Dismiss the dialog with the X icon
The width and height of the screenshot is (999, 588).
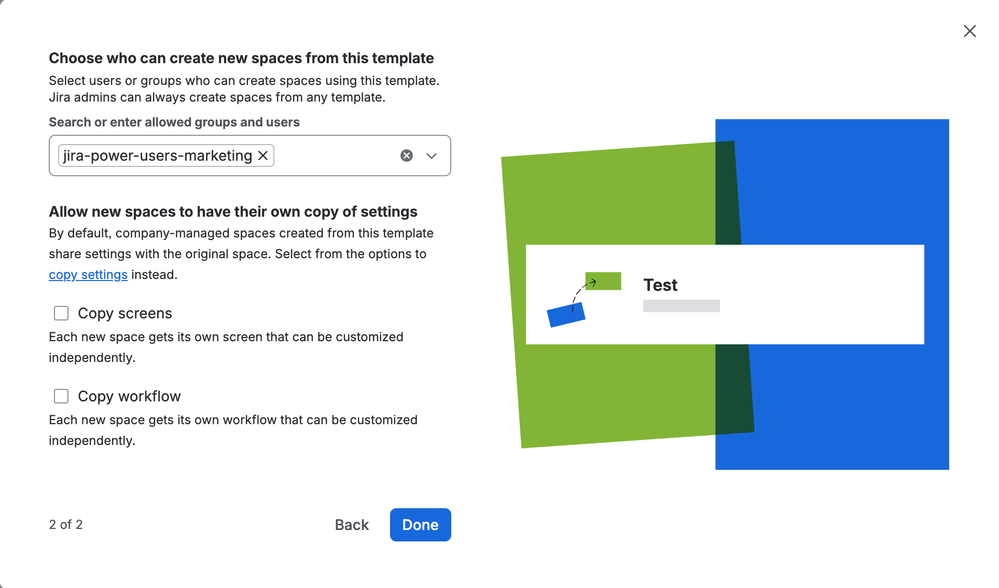(969, 31)
